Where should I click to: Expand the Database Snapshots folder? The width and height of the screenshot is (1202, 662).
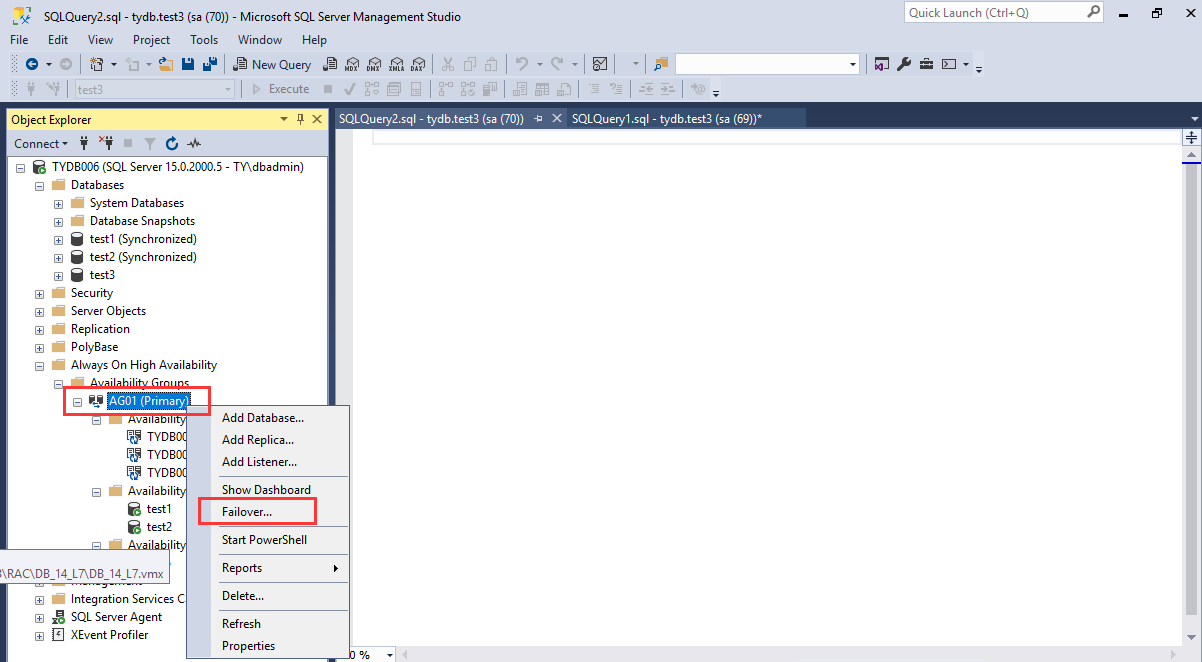pyautogui.click(x=59, y=221)
